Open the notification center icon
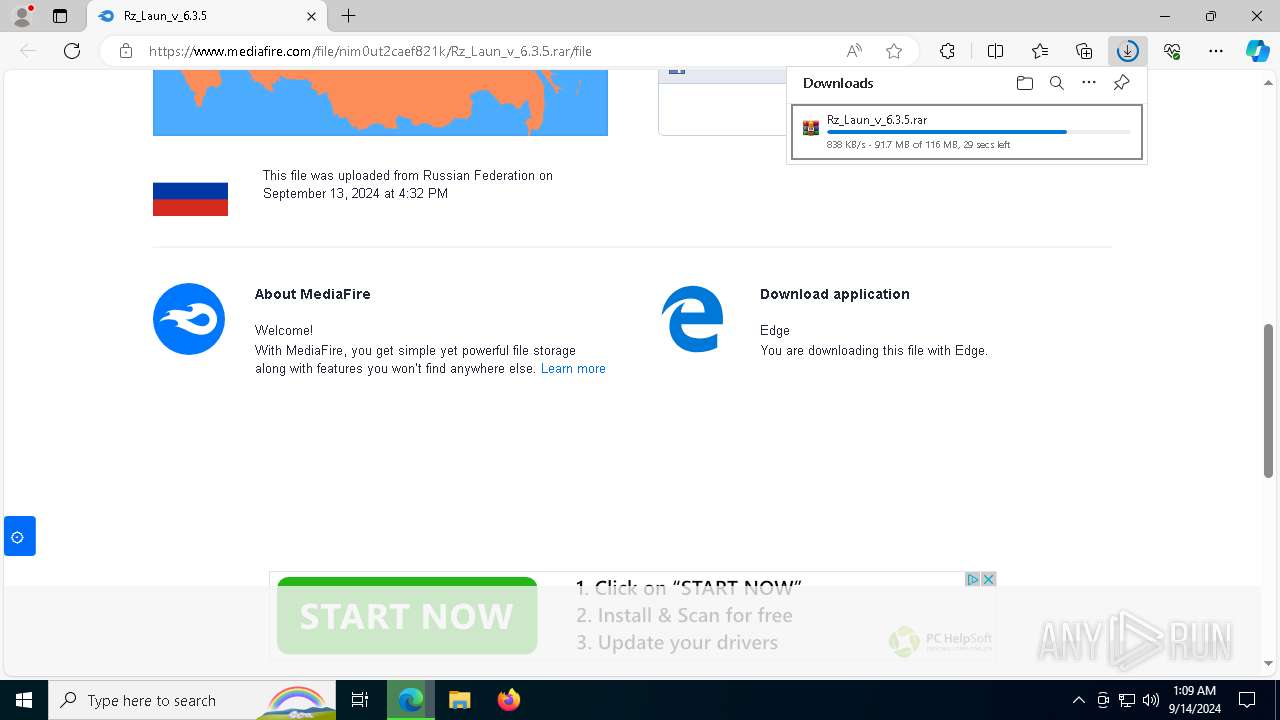Screen dimensions: 1280x720 point(1247,700)
